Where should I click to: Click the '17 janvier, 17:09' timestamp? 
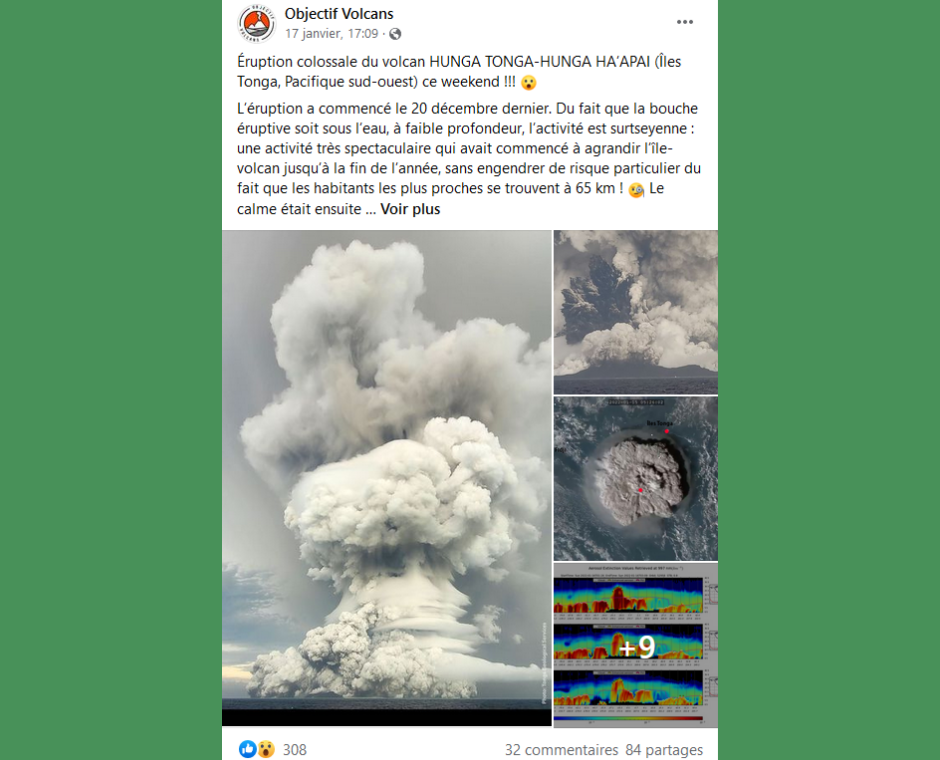pyautogui.click(x=332, y=34)
